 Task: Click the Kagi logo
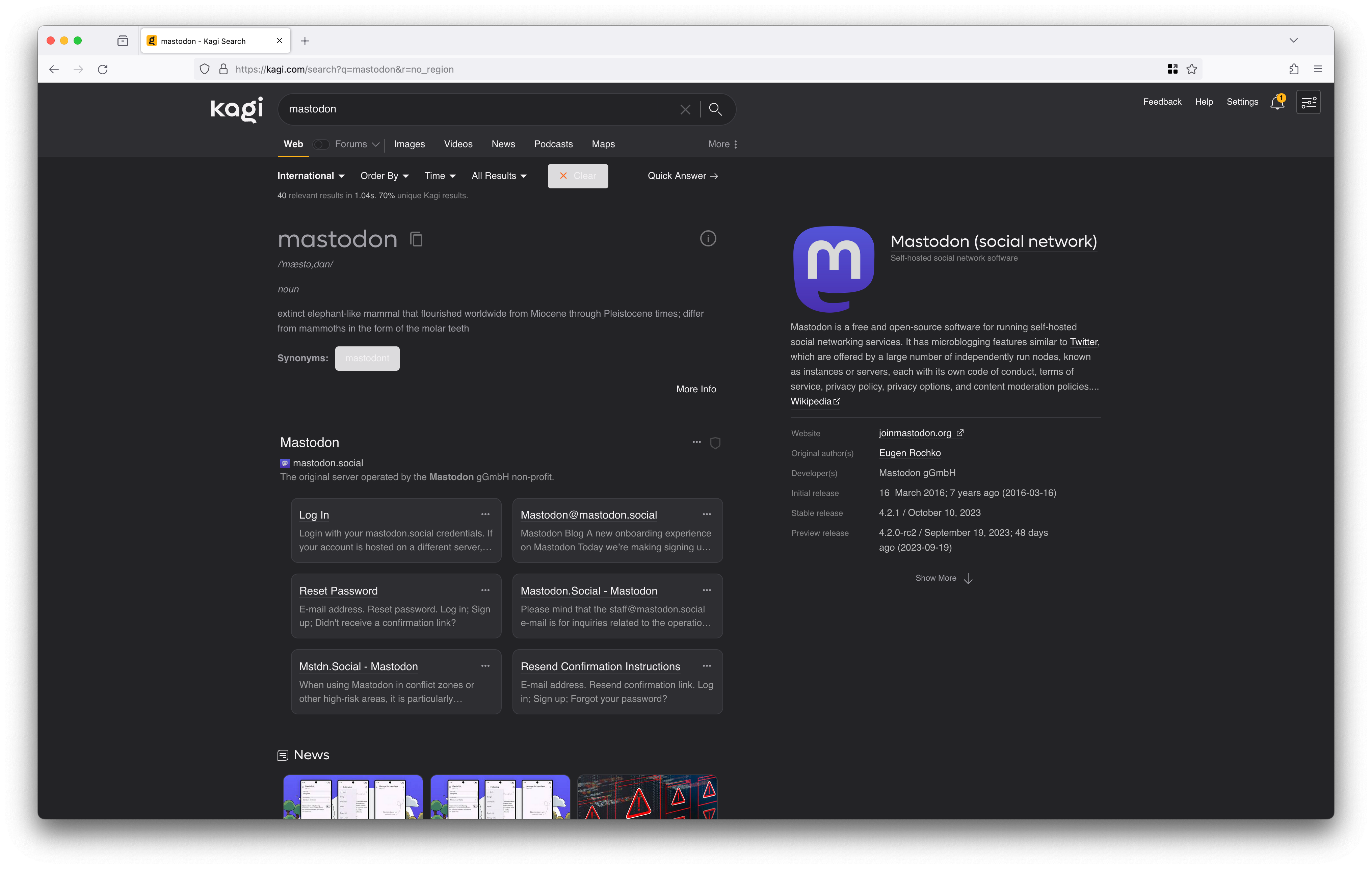236,109
